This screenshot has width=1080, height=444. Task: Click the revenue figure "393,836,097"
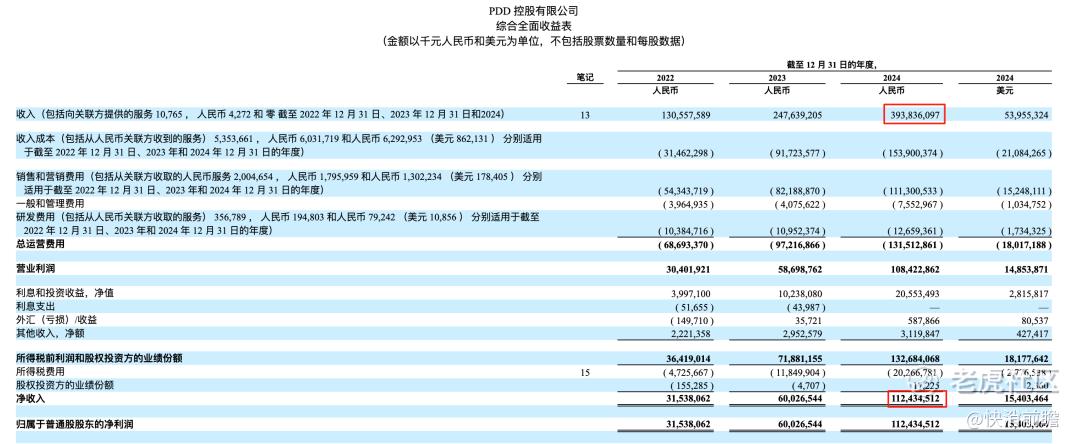tap(914, 115)
